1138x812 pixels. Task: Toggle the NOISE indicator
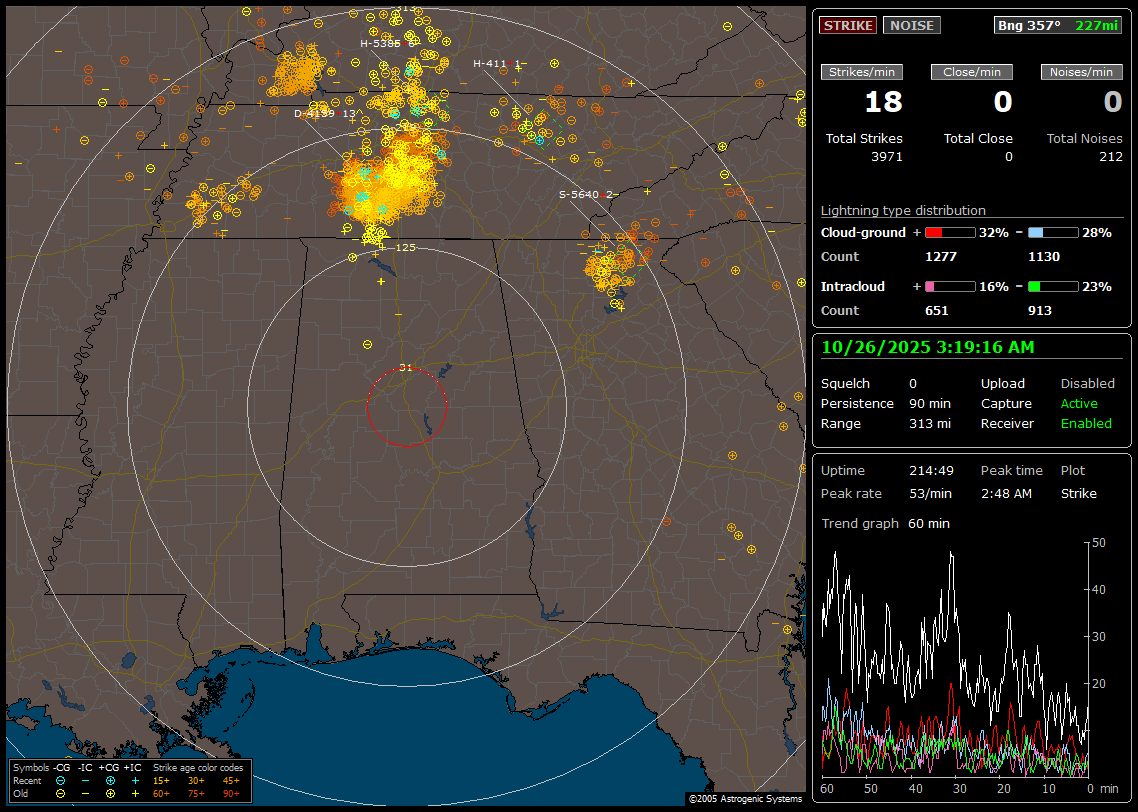(911, 25)
